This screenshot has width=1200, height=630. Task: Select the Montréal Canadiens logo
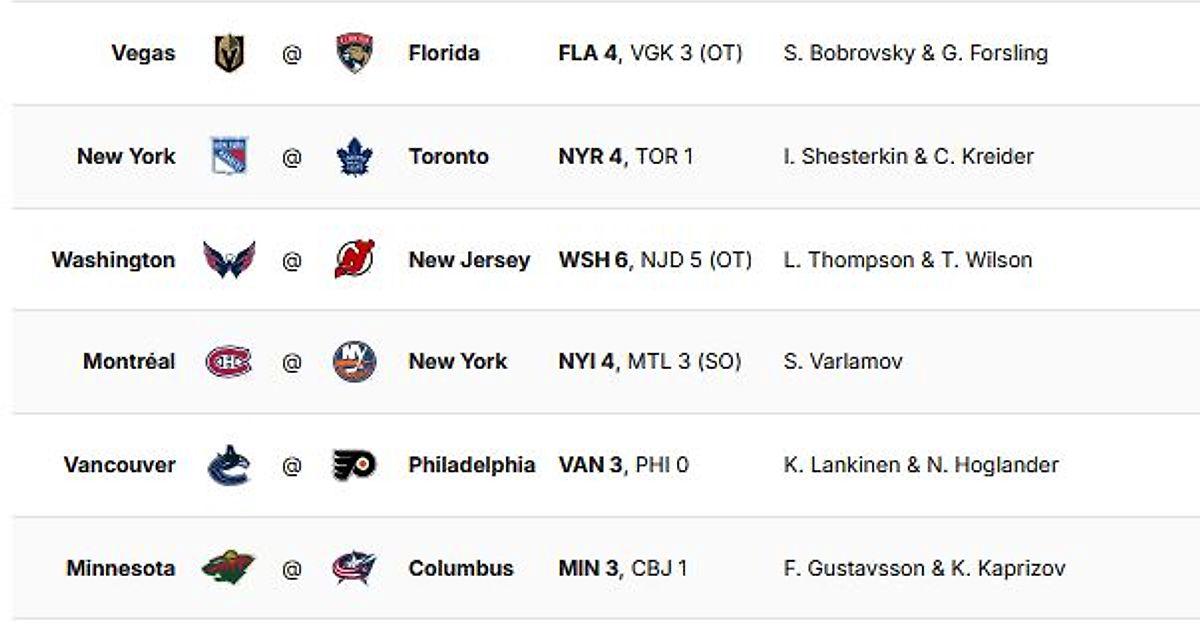pyautogui.click(x=229, y=361)
